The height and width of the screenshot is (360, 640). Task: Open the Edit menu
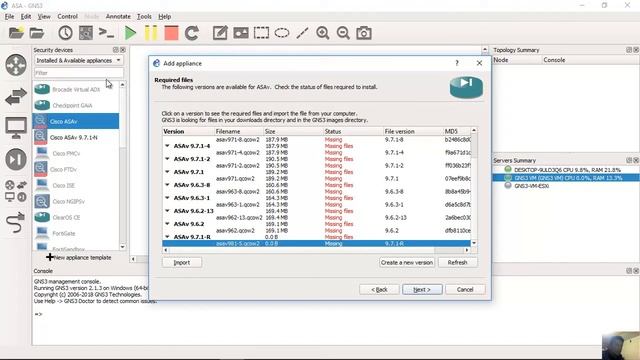pyautogui.click(x=26, y=16)
